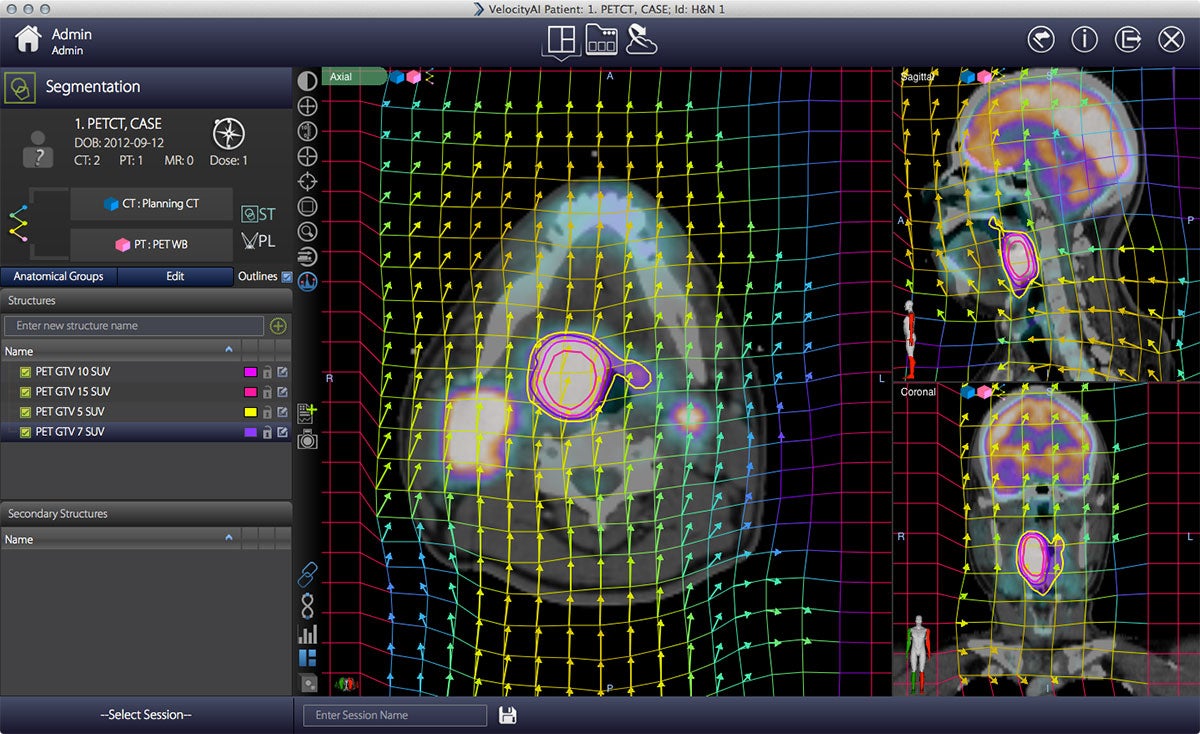This screenshot has width=1200, height=734.
Task: Select PT : PET WB volume
Action: point(151,243)
